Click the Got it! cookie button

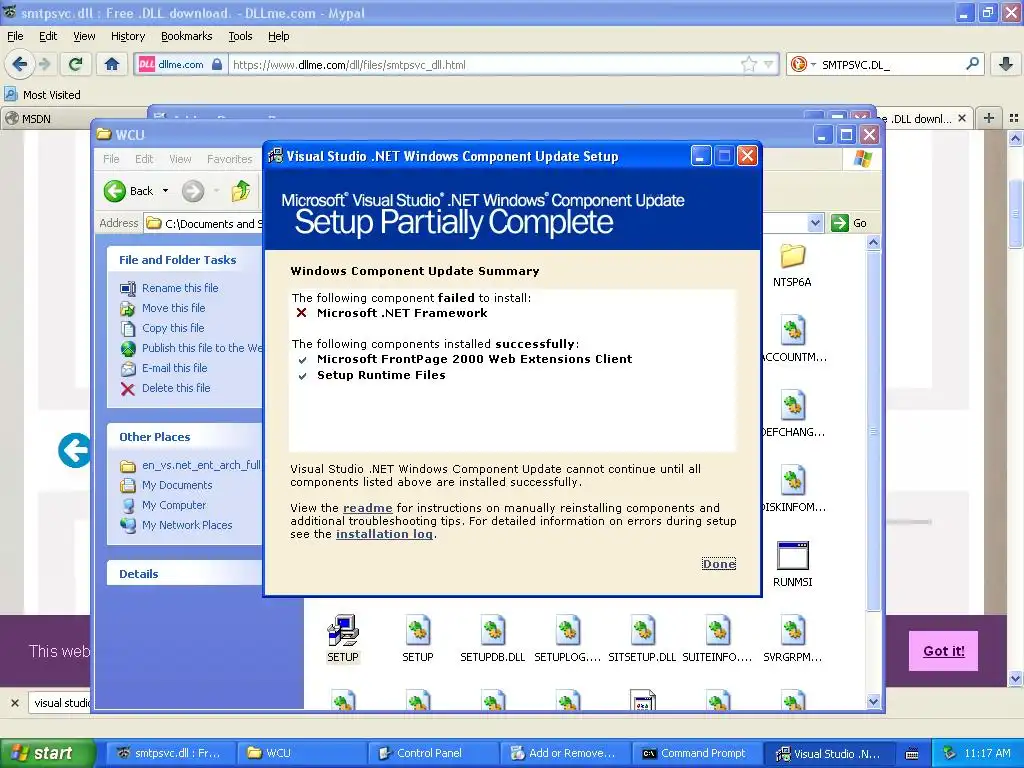943,650
